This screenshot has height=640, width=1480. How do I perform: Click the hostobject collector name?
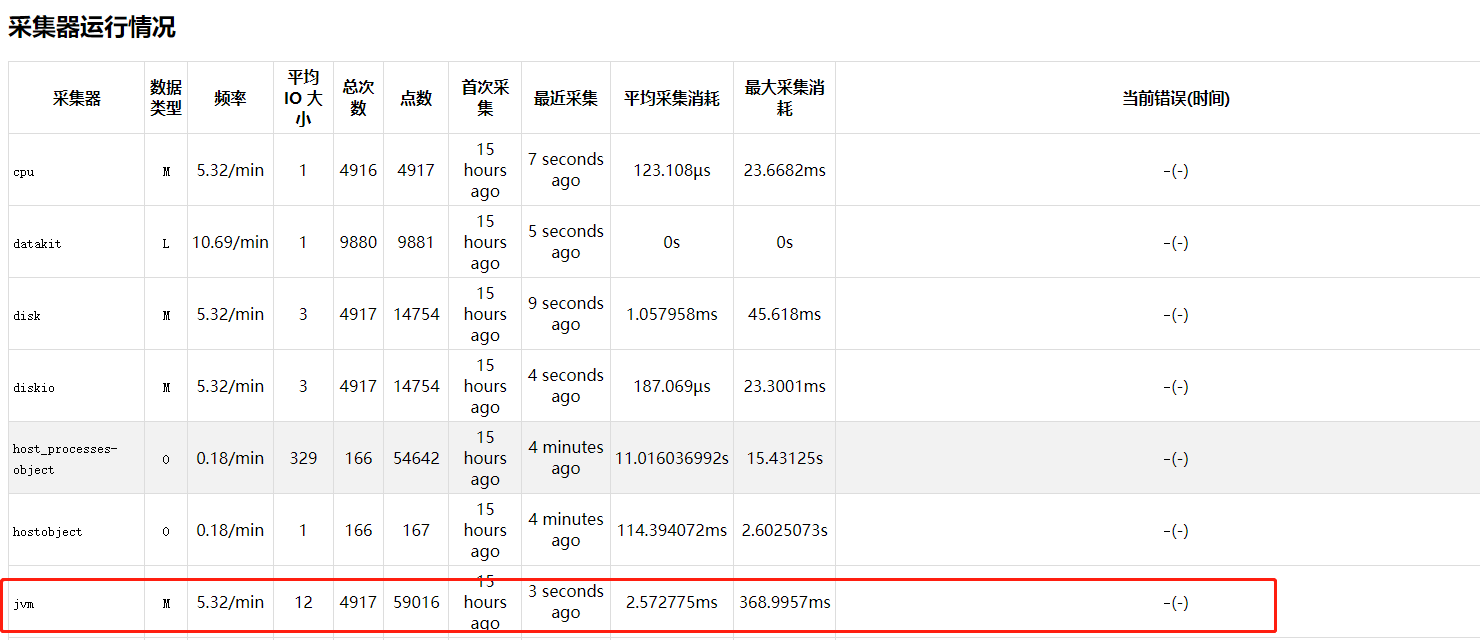tap(47, 531)
